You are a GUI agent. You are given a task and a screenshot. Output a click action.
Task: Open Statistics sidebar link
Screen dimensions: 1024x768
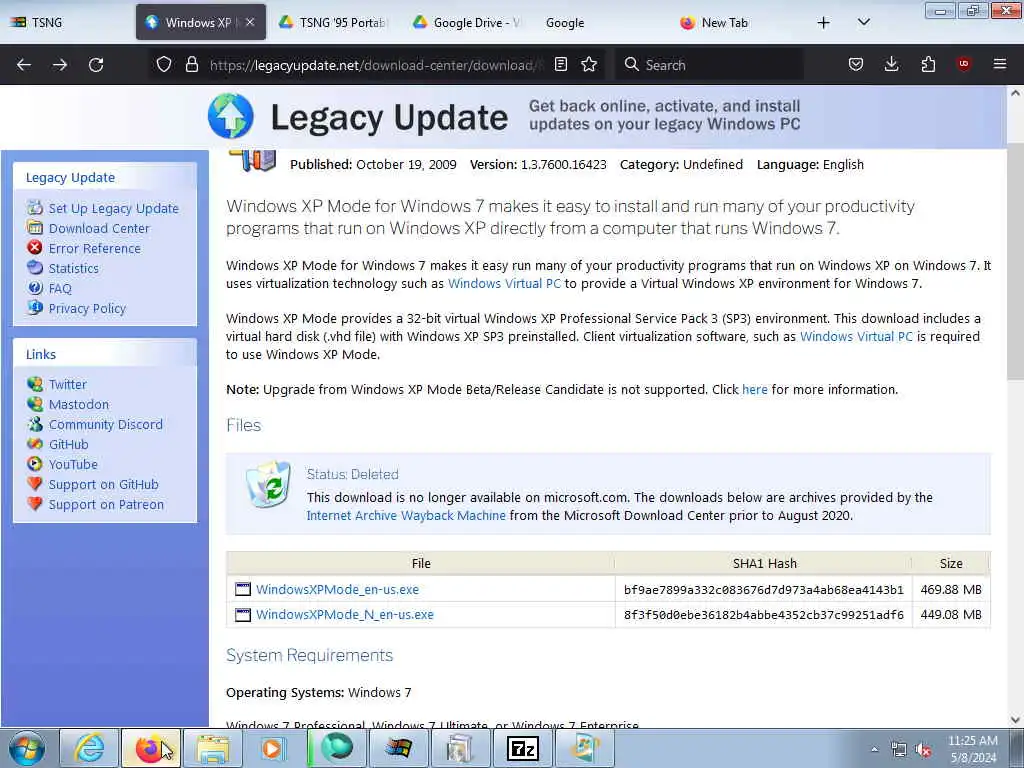[73, 268]
